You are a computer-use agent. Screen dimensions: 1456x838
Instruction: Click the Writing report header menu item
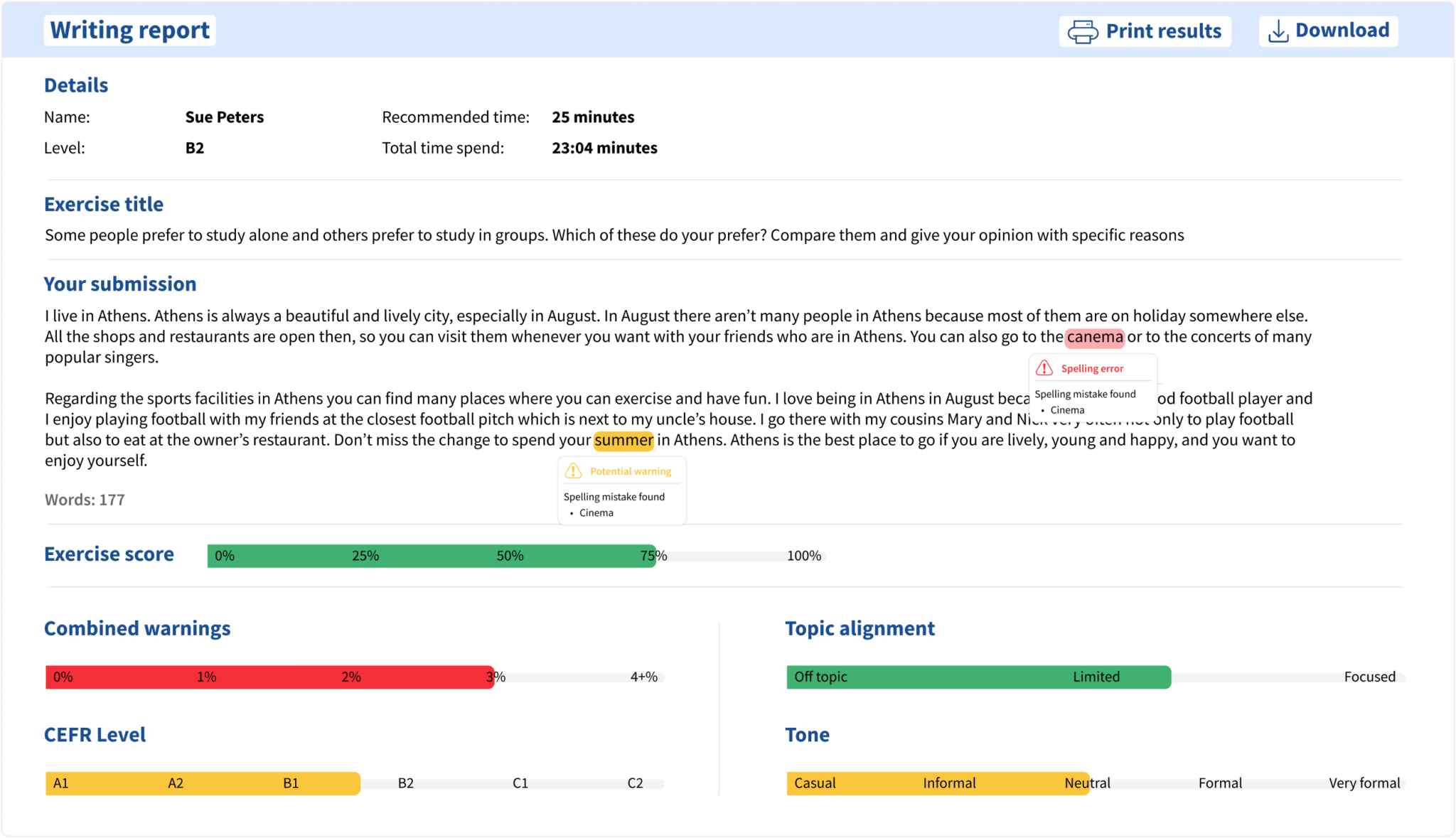tap(130, 30)
